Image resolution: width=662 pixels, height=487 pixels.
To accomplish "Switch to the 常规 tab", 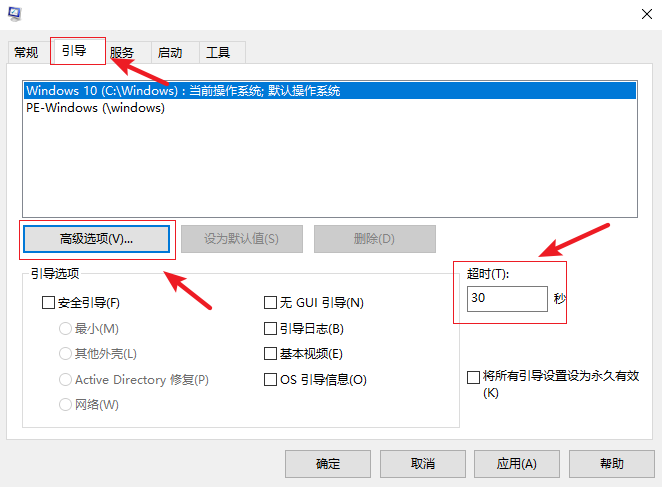I will (26, 52).
